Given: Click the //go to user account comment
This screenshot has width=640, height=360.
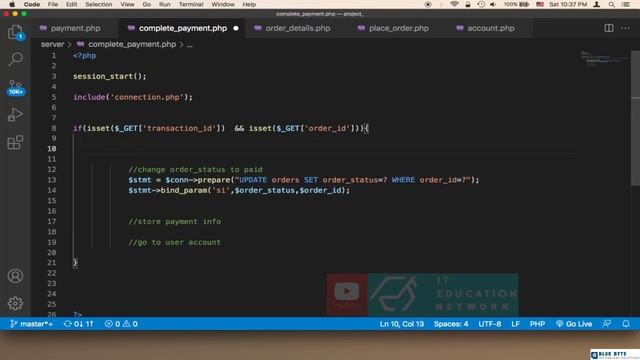Looking at the screenshot, I should coord(174,242).
